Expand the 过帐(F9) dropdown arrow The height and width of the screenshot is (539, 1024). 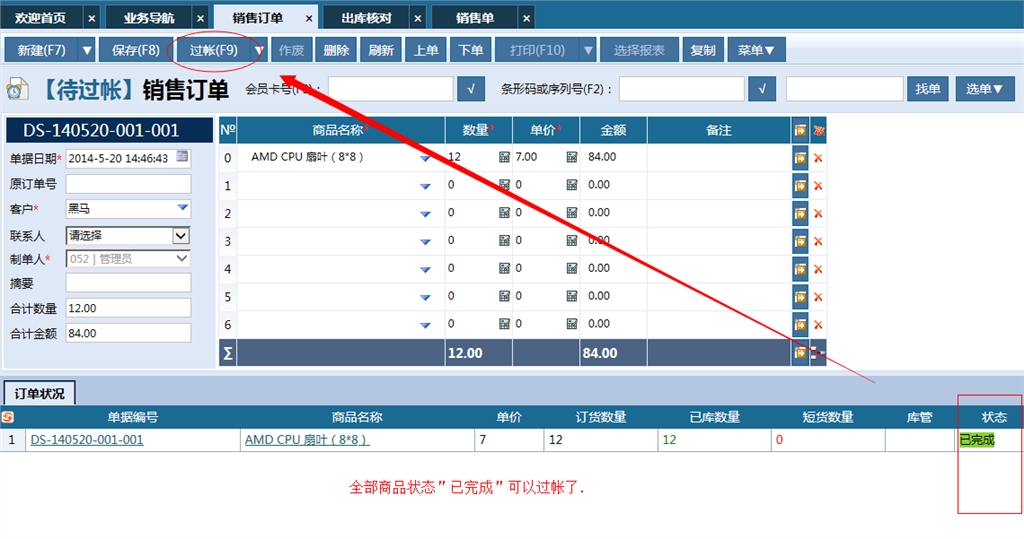coord(259,50)
